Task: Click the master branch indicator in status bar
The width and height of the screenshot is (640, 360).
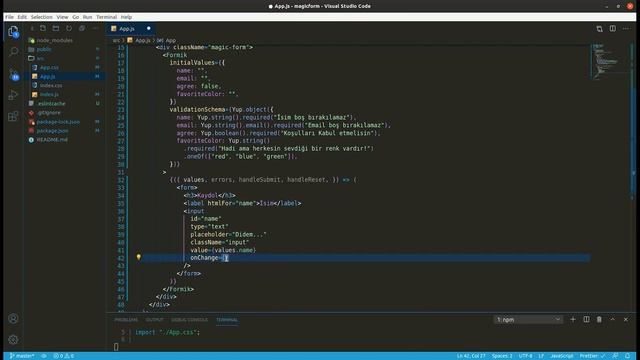Action: click(x=22, y=356)
